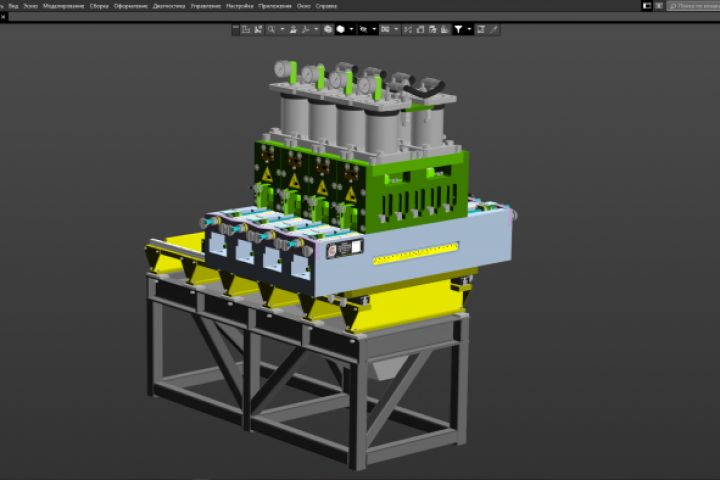Open the Приложения menu
Image resolution: width=720 pixels, height=480 pixels.
275,6
